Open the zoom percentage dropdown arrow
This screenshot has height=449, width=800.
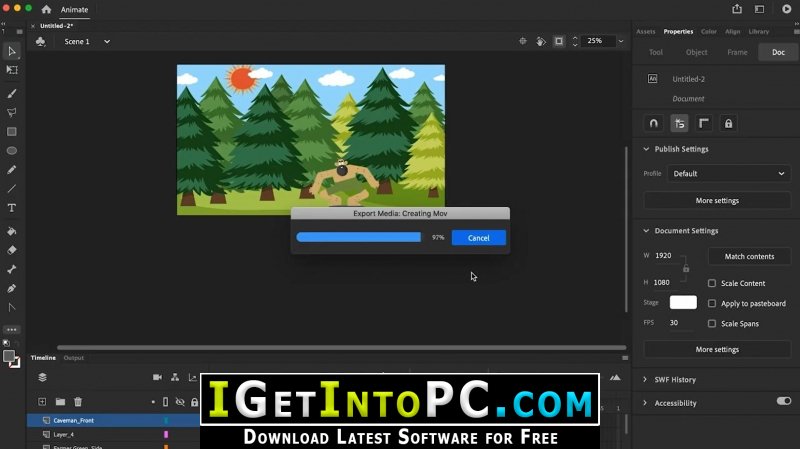tap(621, 41)
